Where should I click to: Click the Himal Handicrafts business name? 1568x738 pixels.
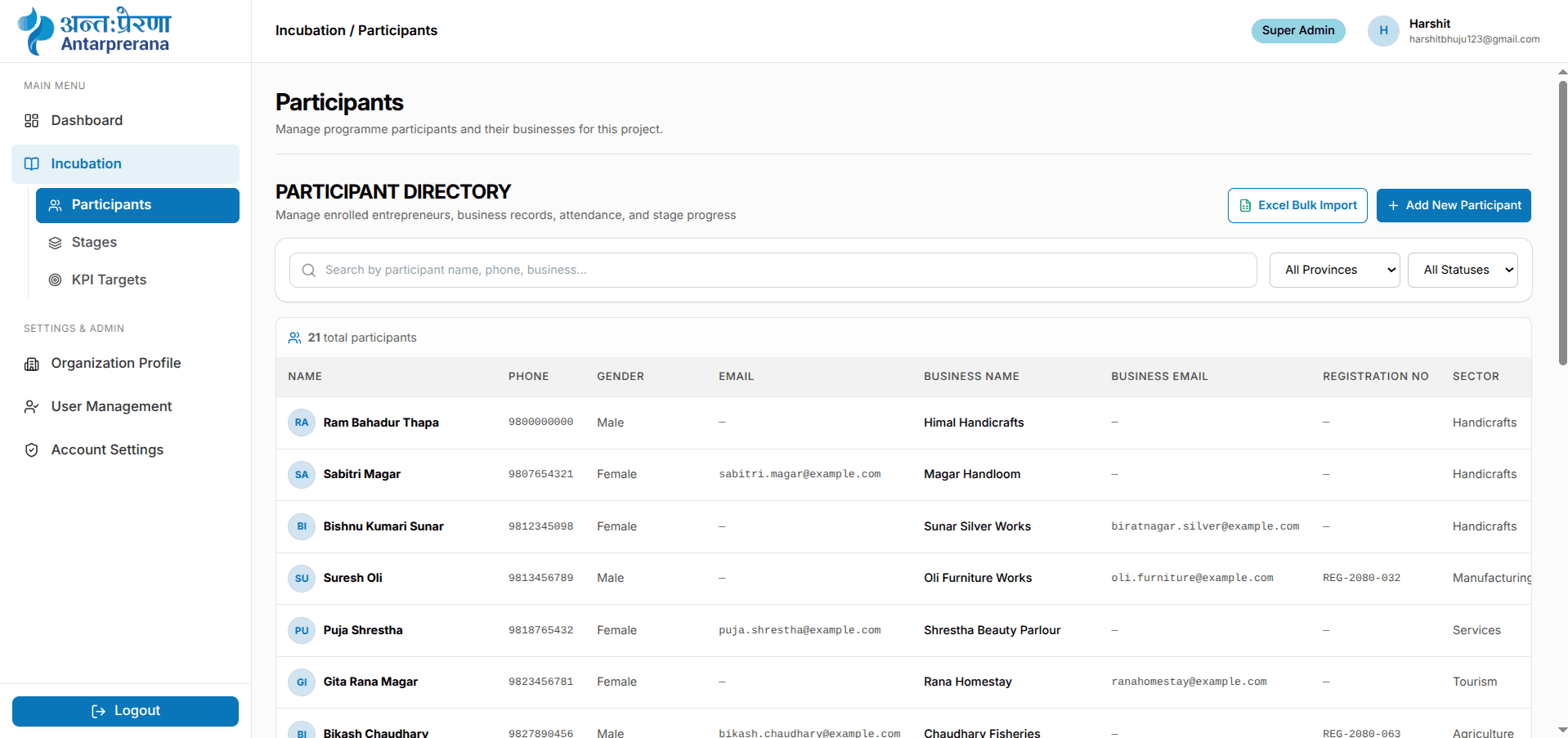974,423
